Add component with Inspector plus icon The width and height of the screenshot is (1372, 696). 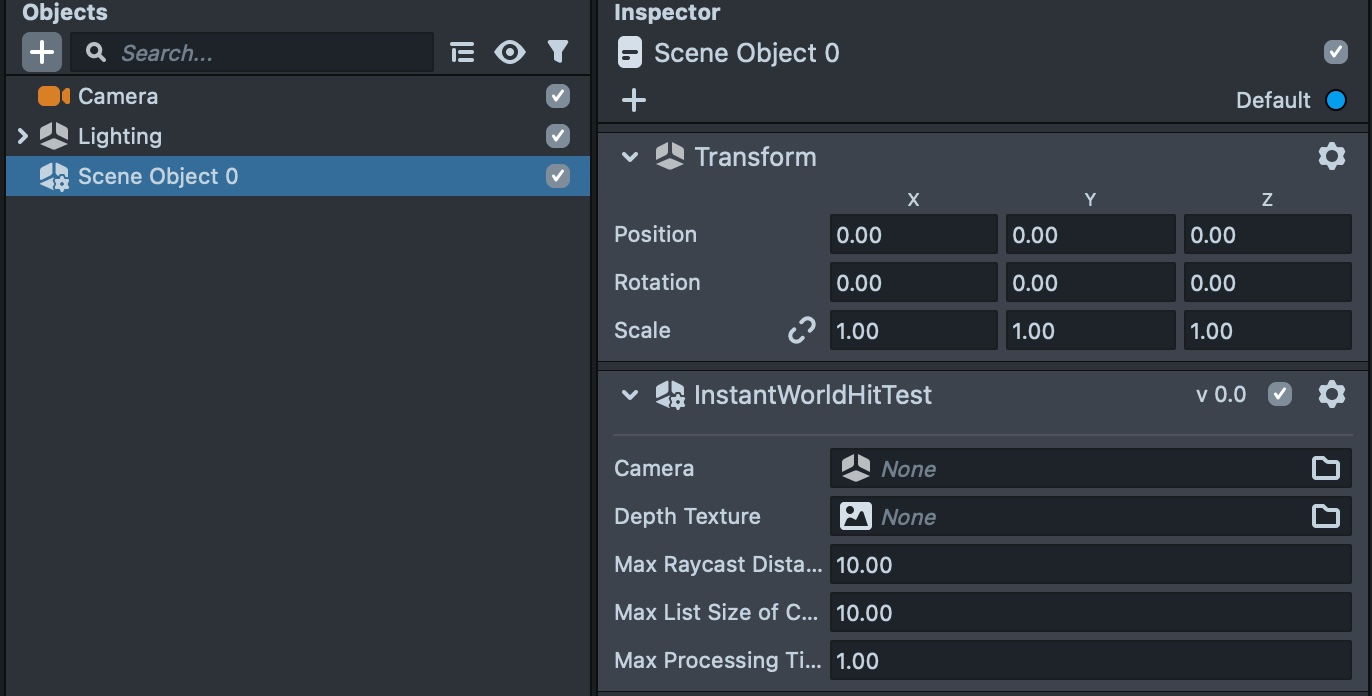coord(634,100)
